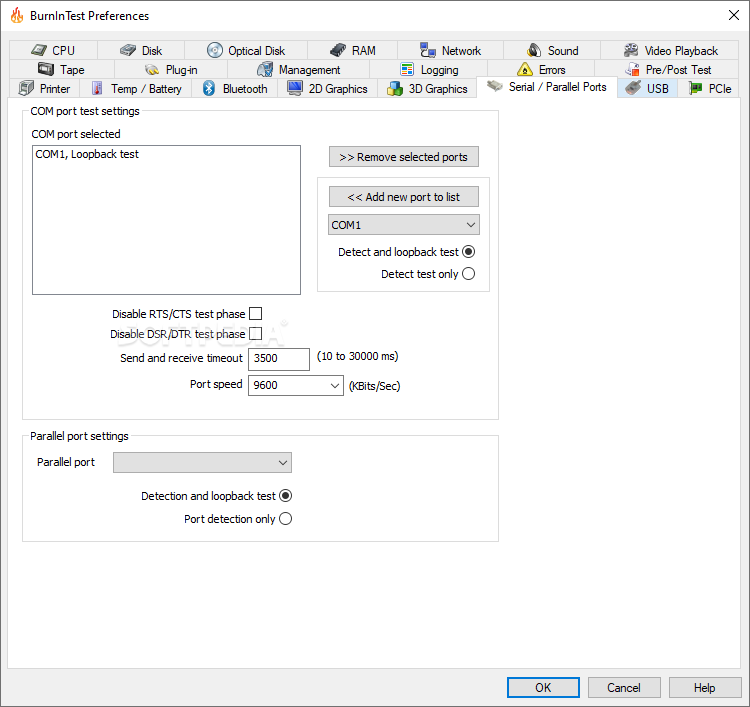750x707 pixels.
Task: Click the 3D Graphics cubes icon
Action: click(395, 88)
